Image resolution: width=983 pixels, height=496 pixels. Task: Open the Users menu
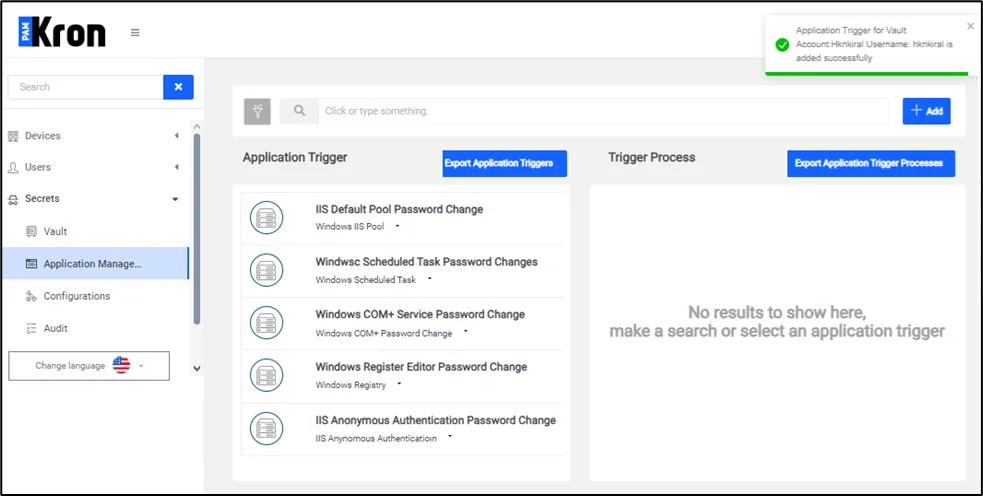point(38,167)
